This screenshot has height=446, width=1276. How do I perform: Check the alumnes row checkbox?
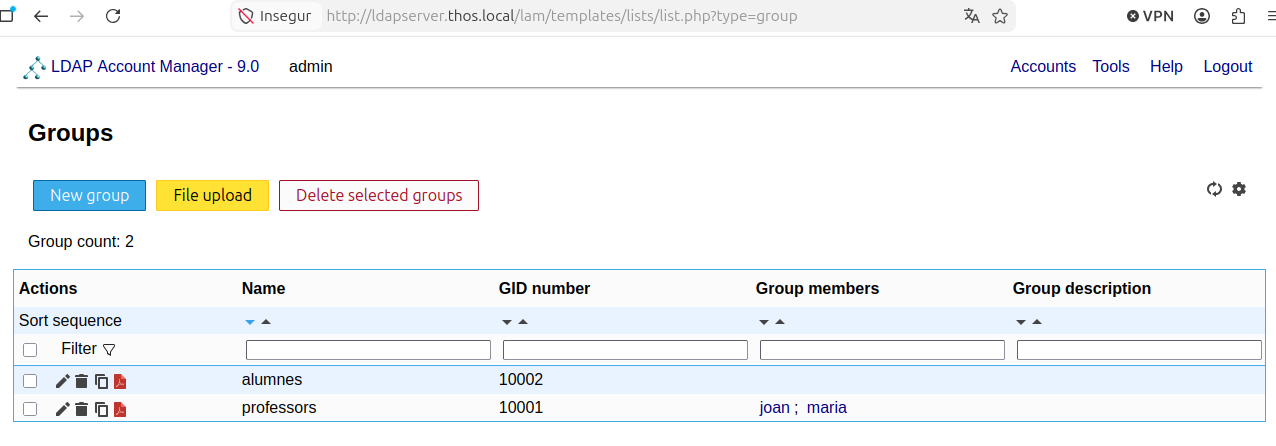click(30, 381)
